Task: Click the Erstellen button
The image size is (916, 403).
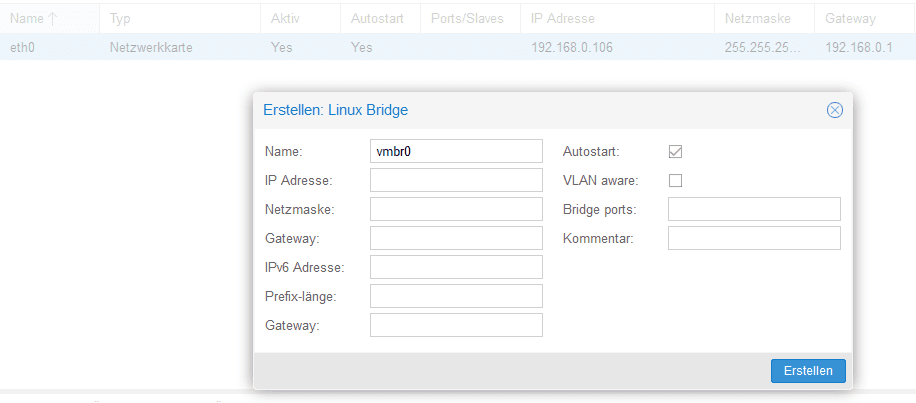Action: (x=808, y=370)
